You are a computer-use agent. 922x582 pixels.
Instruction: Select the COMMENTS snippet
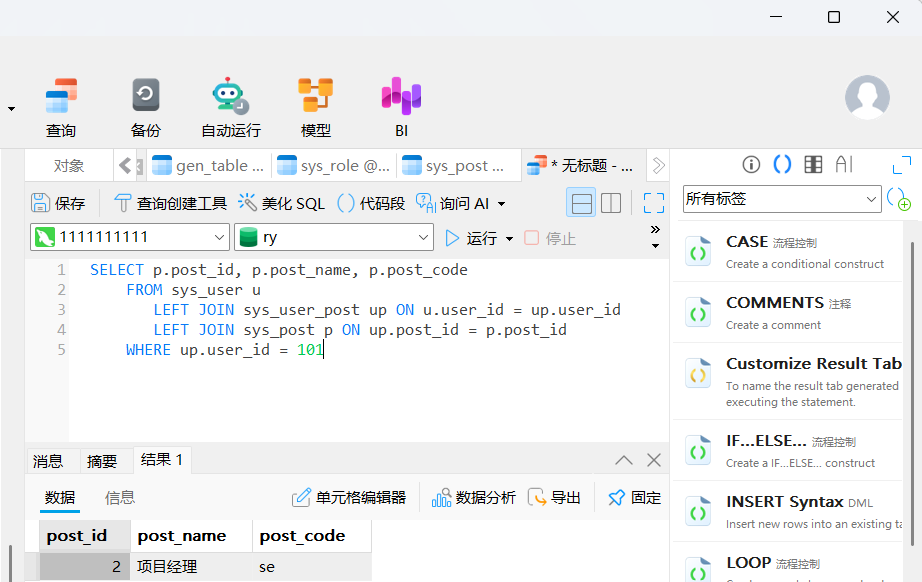coord(788,312)
